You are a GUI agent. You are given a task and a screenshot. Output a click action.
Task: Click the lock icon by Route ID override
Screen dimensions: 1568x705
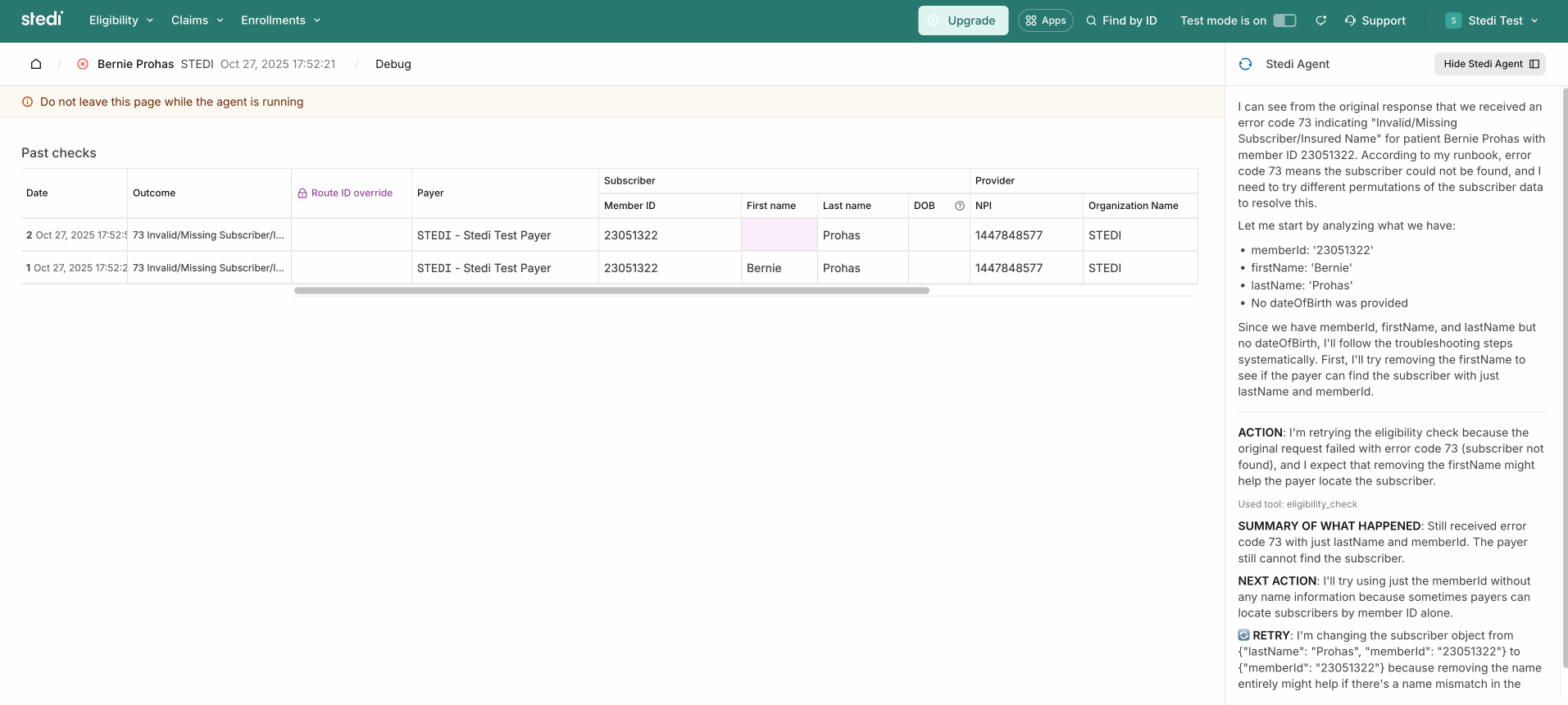tap(302, 193)
